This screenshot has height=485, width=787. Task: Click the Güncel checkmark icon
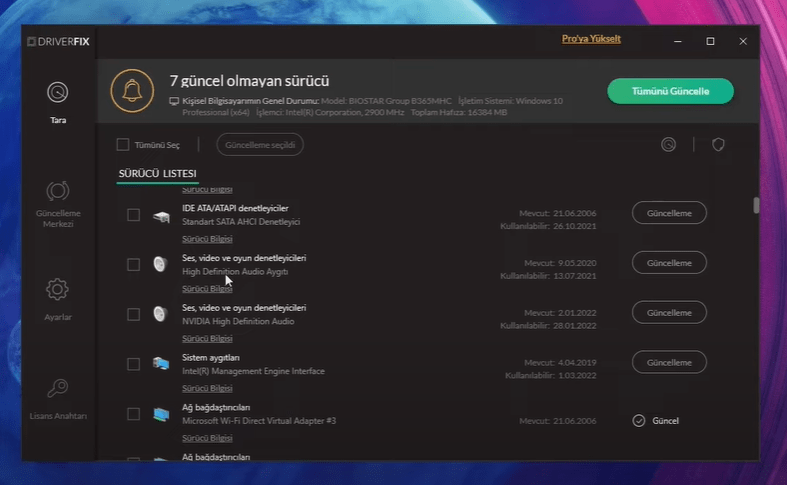[638, 421]
